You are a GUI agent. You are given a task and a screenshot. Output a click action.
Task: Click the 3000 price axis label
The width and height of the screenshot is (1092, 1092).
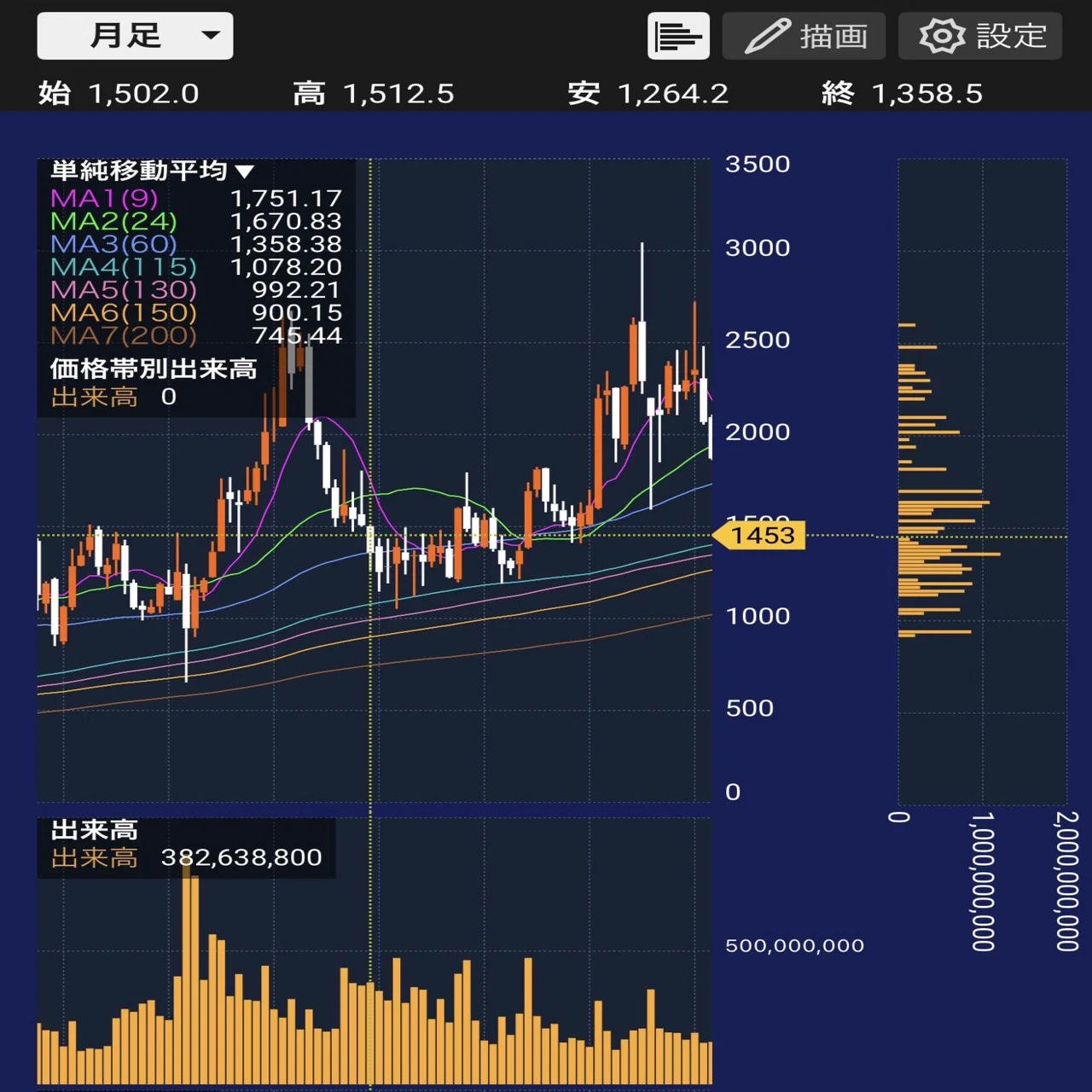[758, 248]
